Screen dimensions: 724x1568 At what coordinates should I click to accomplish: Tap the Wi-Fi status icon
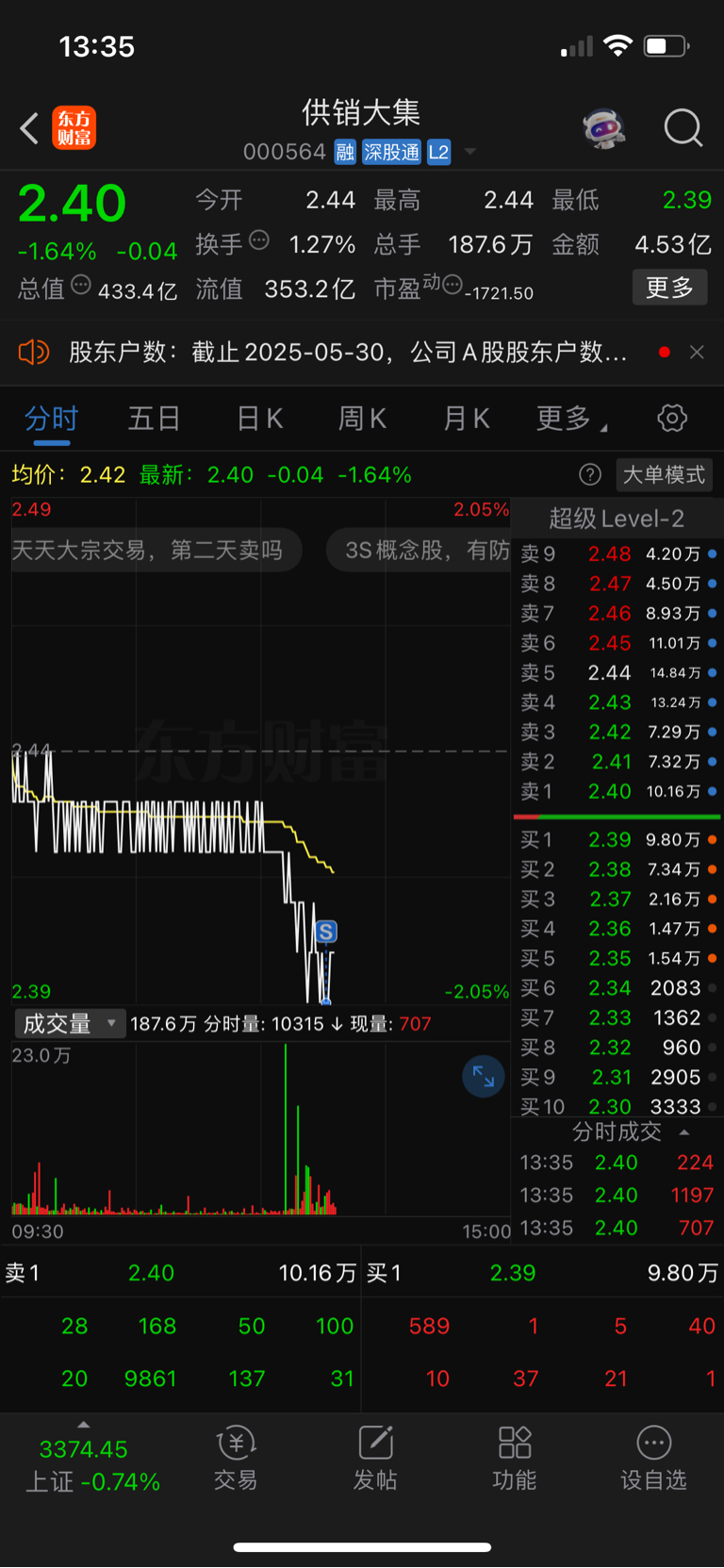coord(617,45)
